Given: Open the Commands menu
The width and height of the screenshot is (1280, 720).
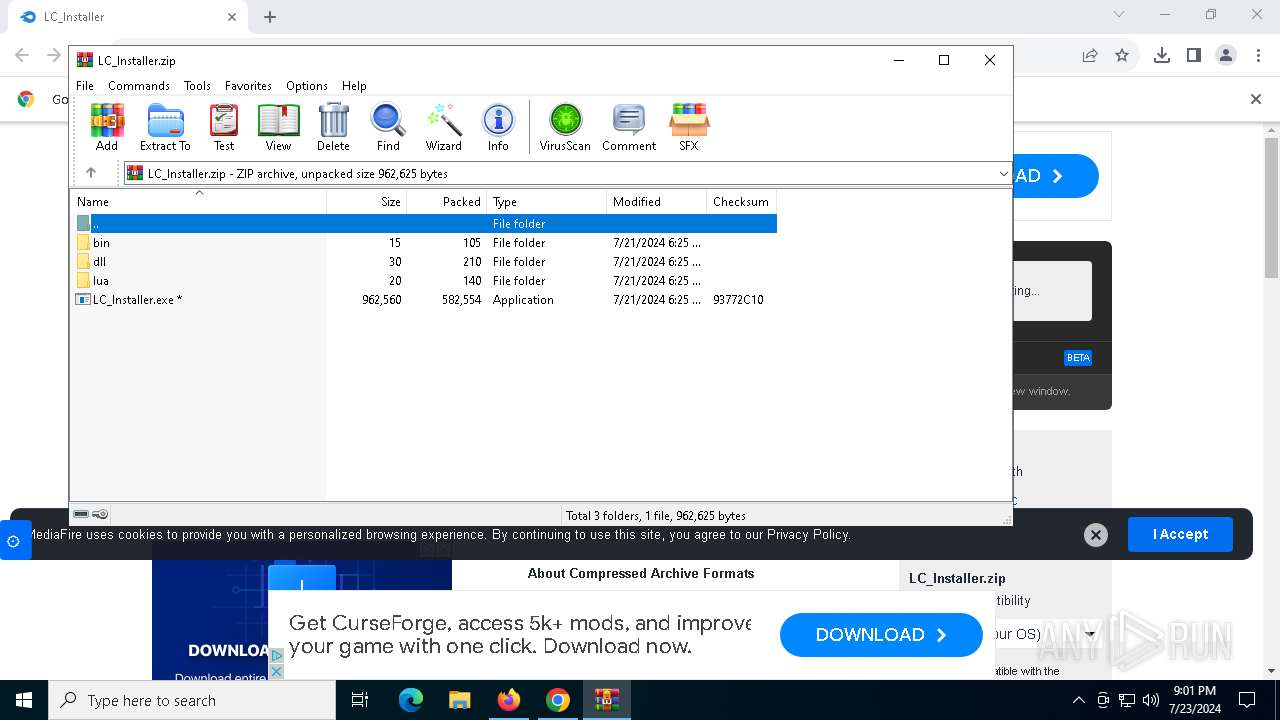Looking at the screenshot, I should pyautogui.click(x=139, y=86).
